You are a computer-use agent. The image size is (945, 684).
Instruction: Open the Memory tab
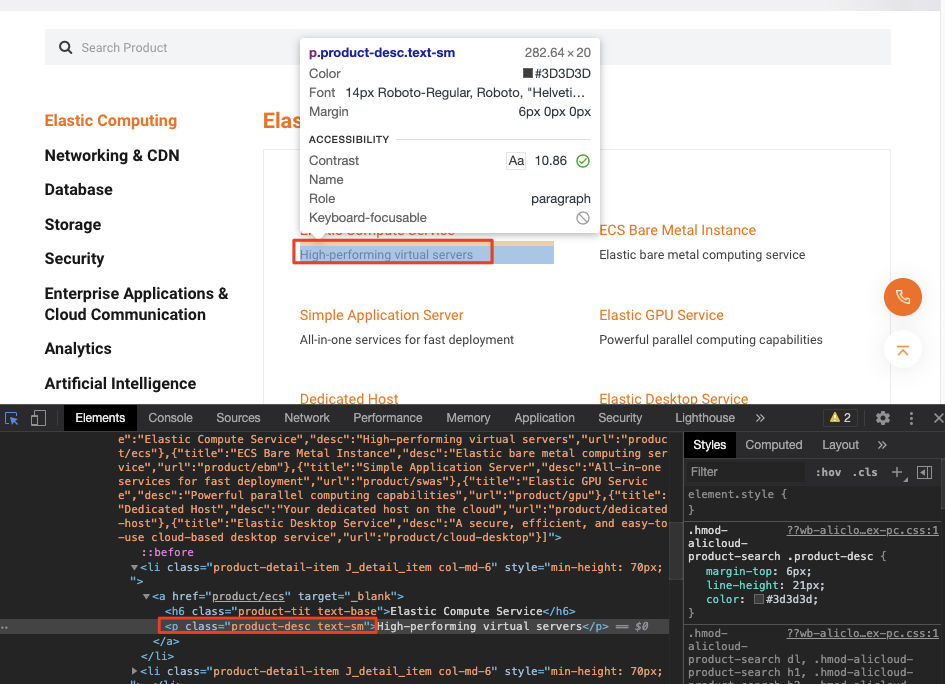(468, 418)
